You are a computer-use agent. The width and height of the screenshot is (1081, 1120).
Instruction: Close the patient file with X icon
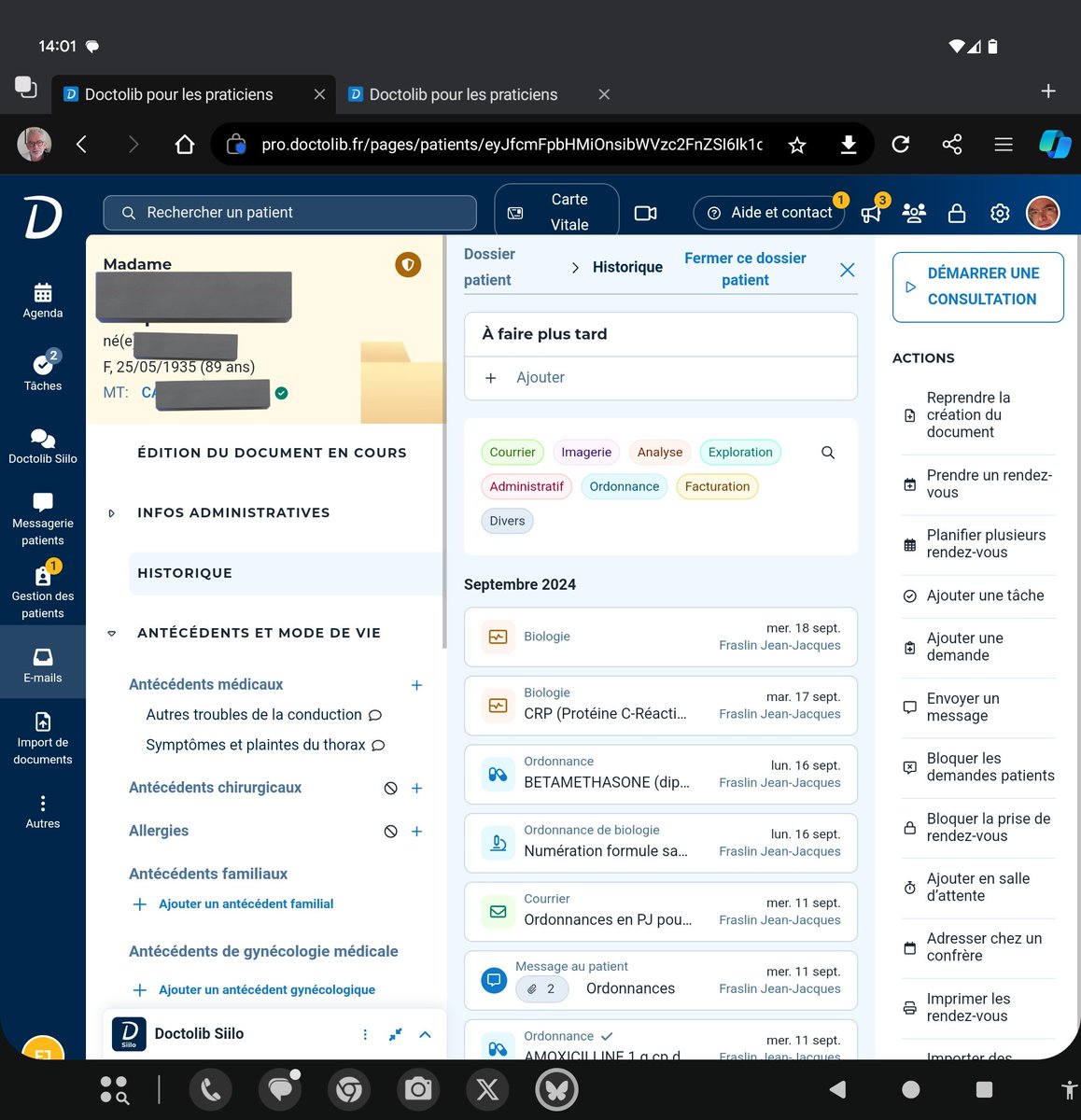pyautogui.click(x=848, y=270)
